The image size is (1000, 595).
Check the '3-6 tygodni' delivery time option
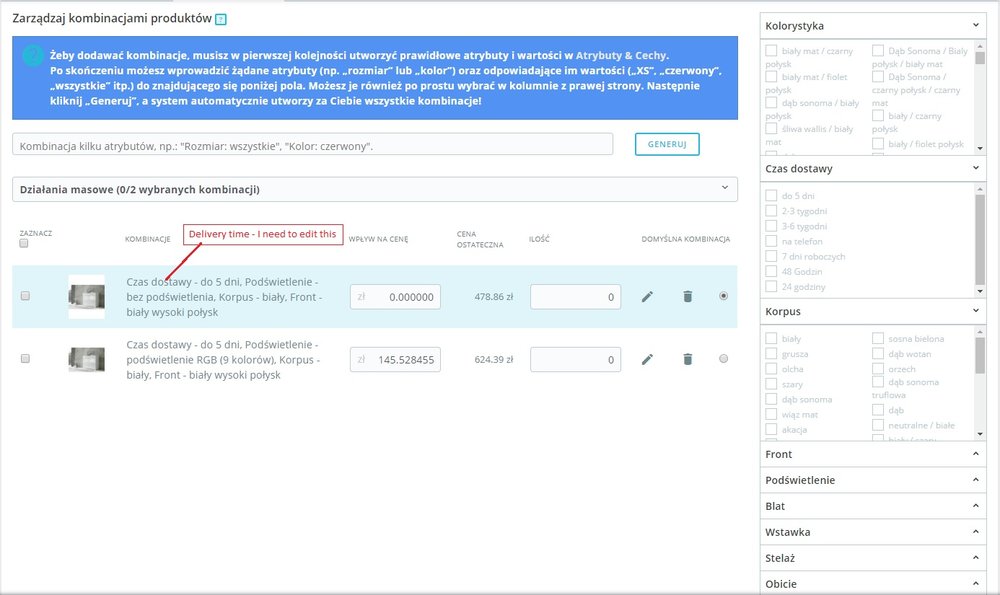771,226
